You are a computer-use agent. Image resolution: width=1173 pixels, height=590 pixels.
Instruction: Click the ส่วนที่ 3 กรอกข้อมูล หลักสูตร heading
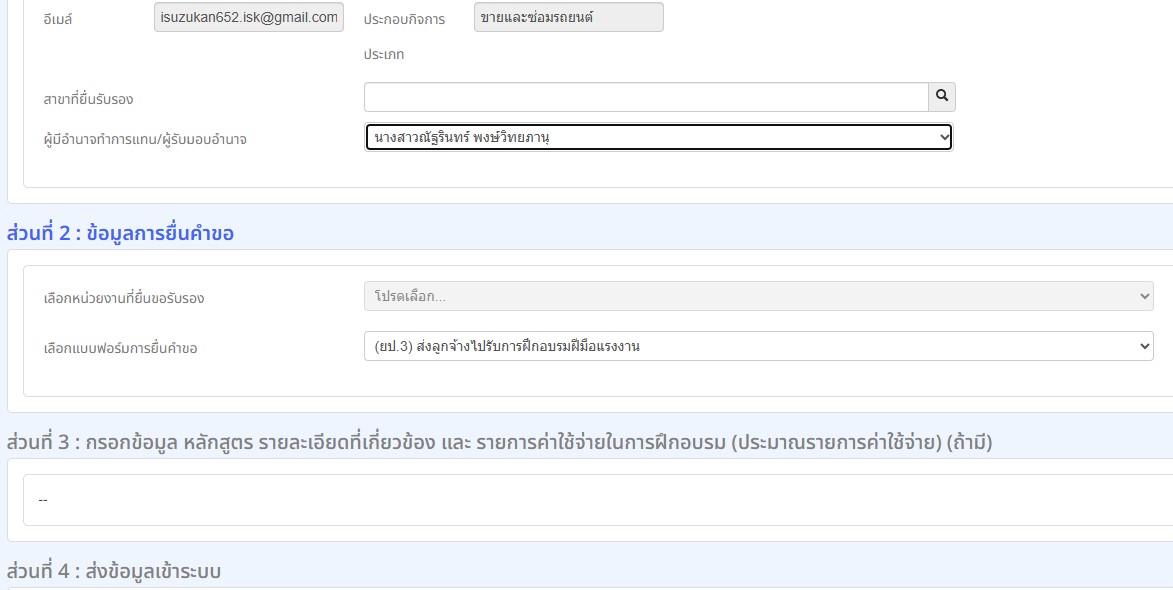pyautogui.click(x=499, y=443)
